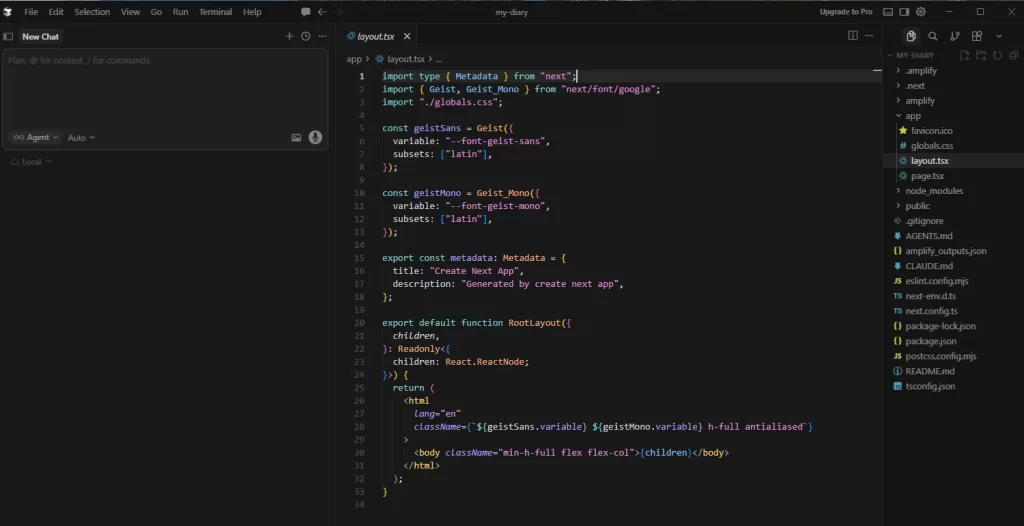
Task: Open the Source Control view
Action: 954,36
